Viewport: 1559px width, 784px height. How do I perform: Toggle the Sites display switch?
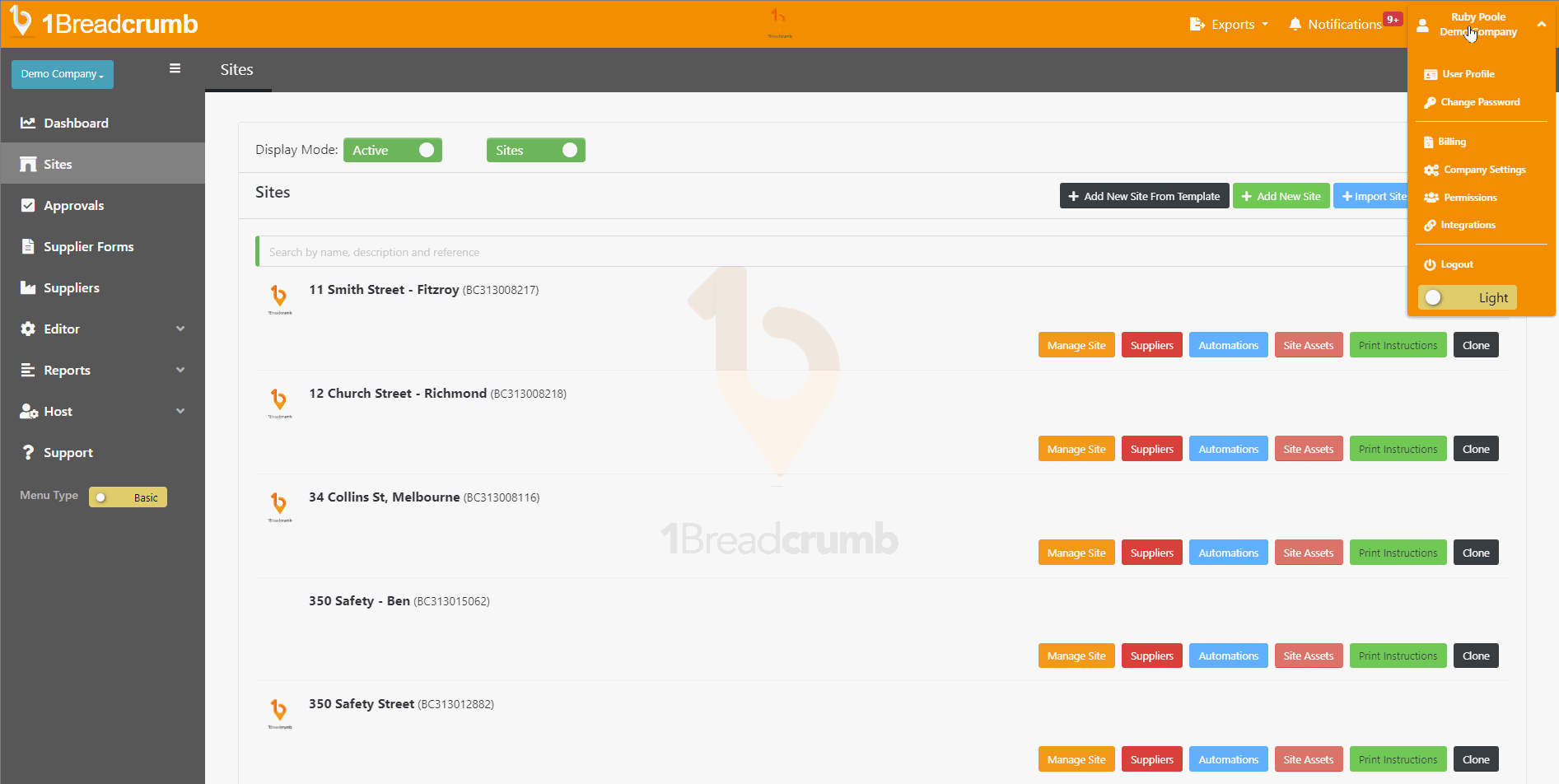tap(535, 150)
